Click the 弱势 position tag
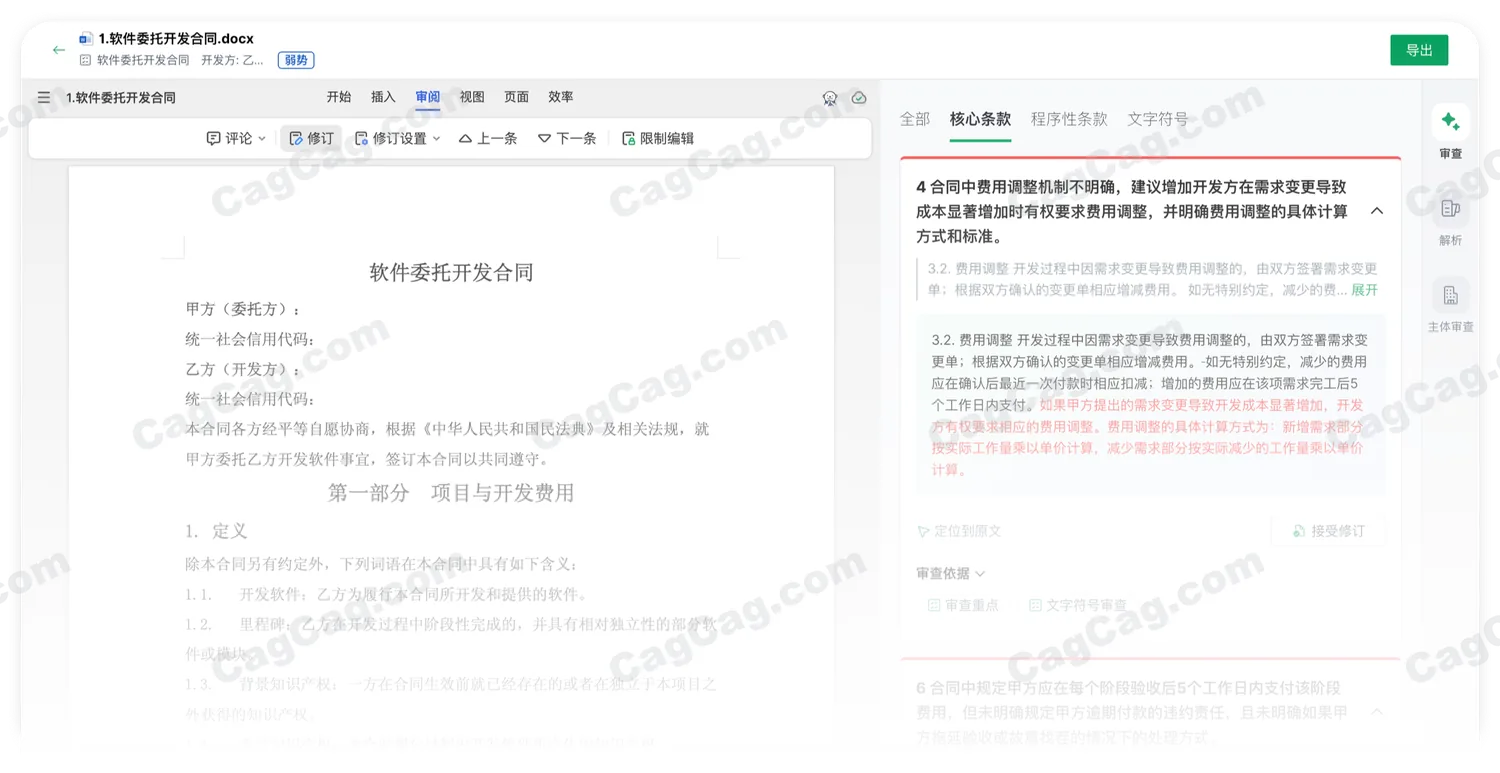The height and width of the screenshot is (773, 1500). tap(296, 60)
